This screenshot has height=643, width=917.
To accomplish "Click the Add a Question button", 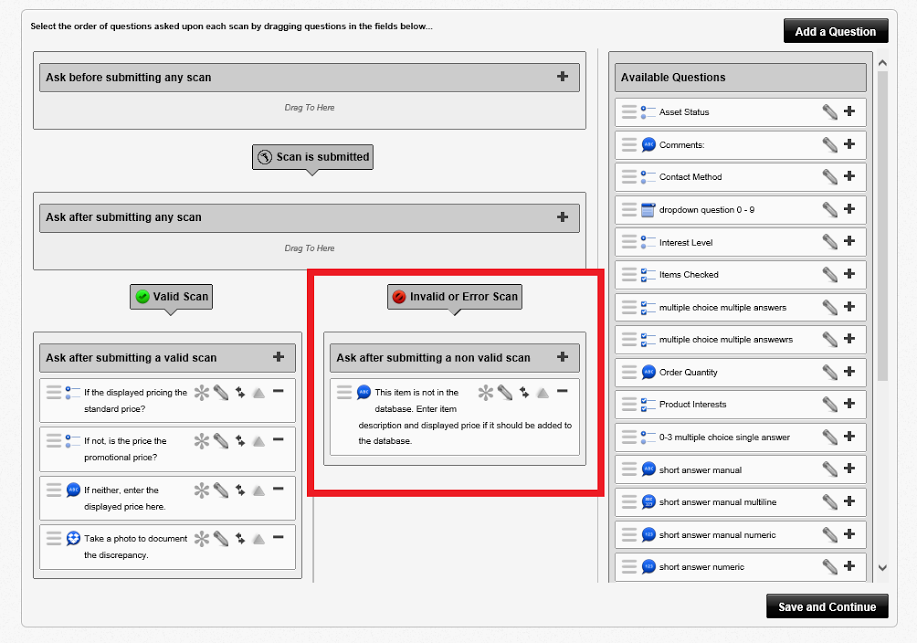I will point(835,31).
